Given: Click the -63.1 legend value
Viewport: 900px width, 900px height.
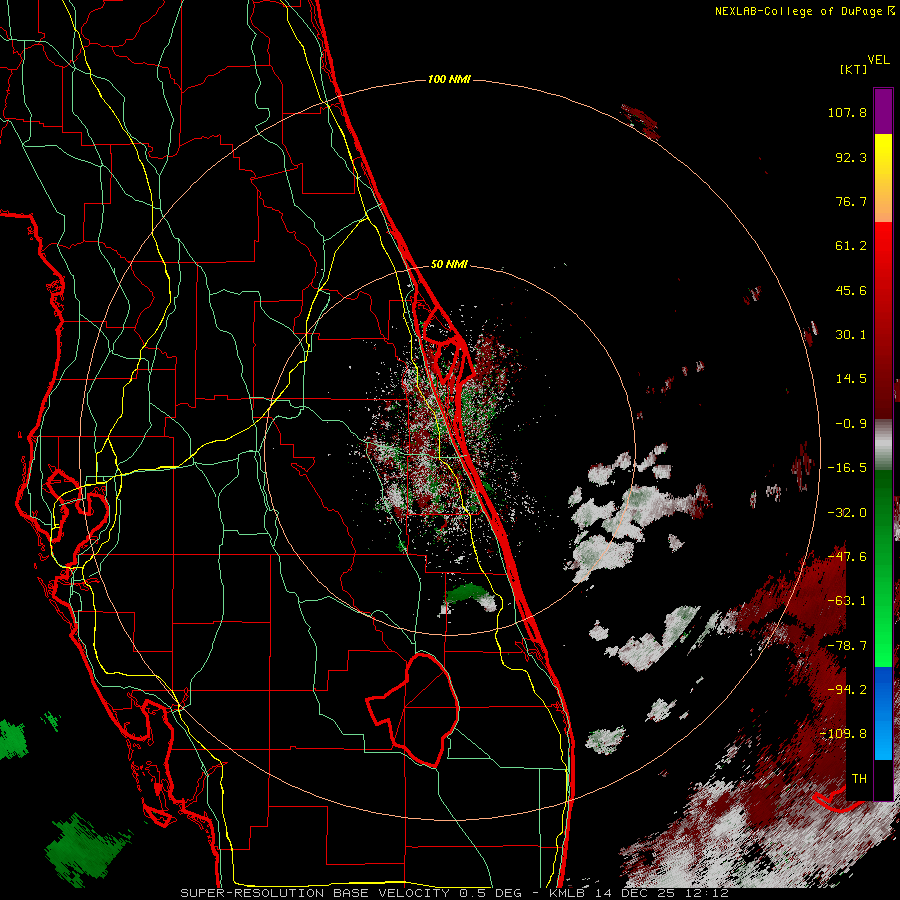Looking at the screenshot, I should [847, 601].
